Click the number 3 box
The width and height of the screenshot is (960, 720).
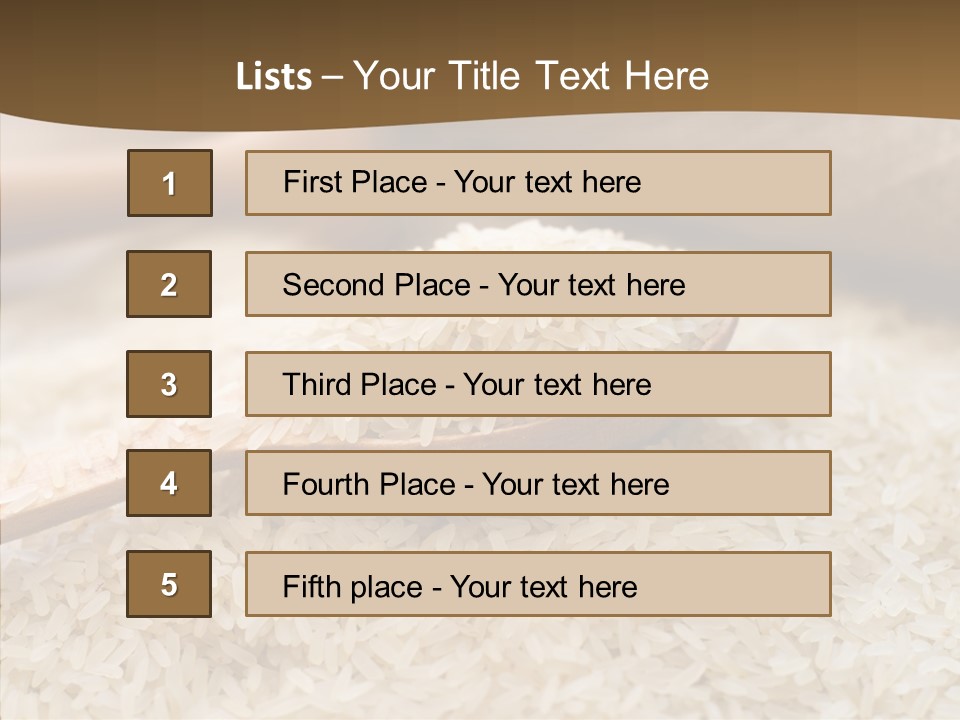[169, 384]
